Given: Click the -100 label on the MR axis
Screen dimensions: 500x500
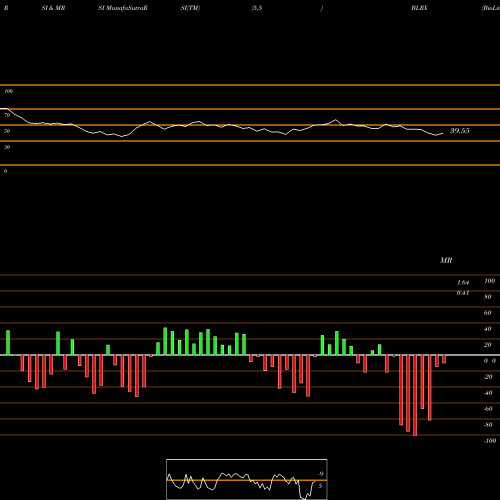Looking at the screenshot, I should [x=490, y=441].
